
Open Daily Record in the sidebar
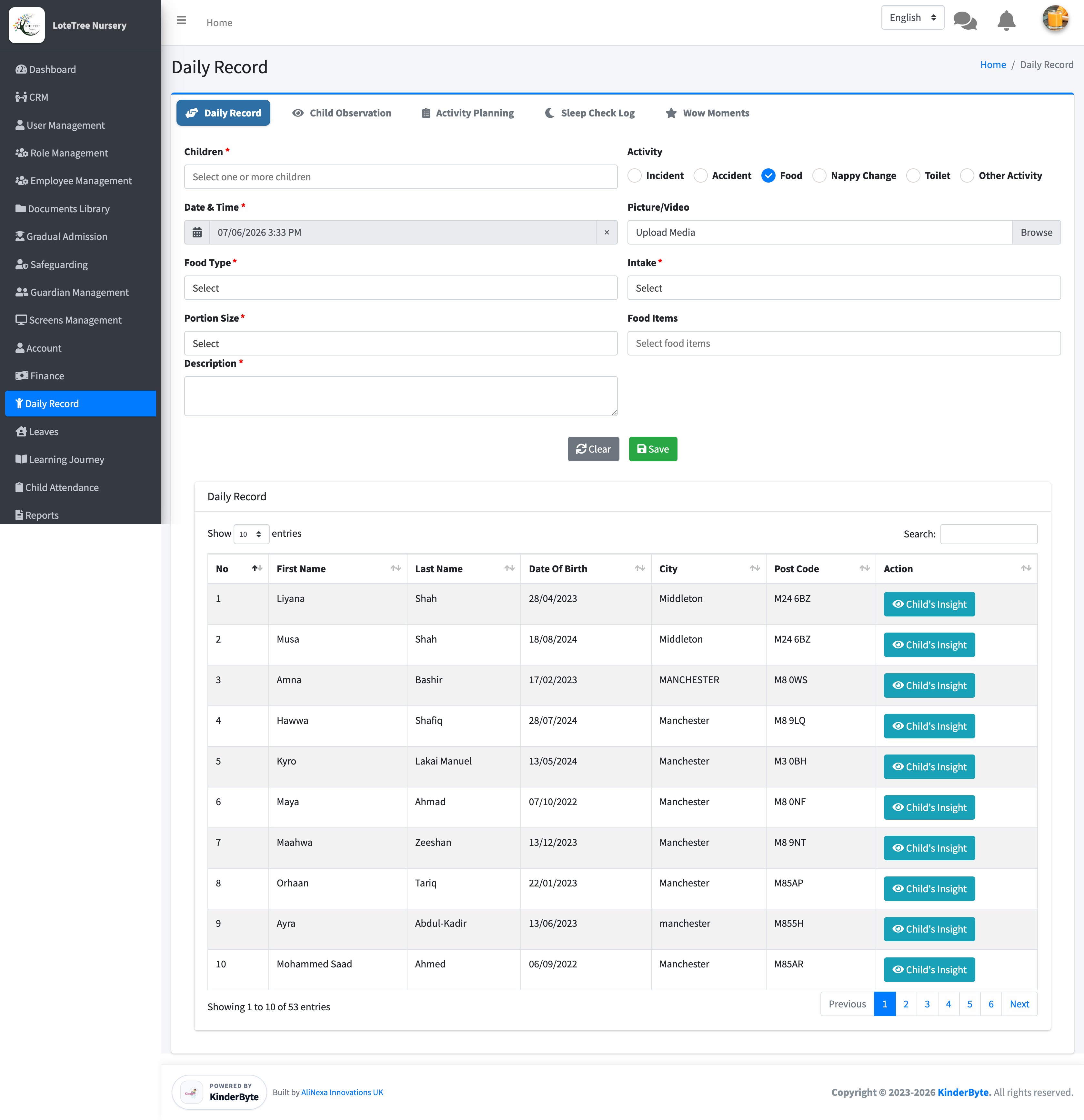[81, 404]
